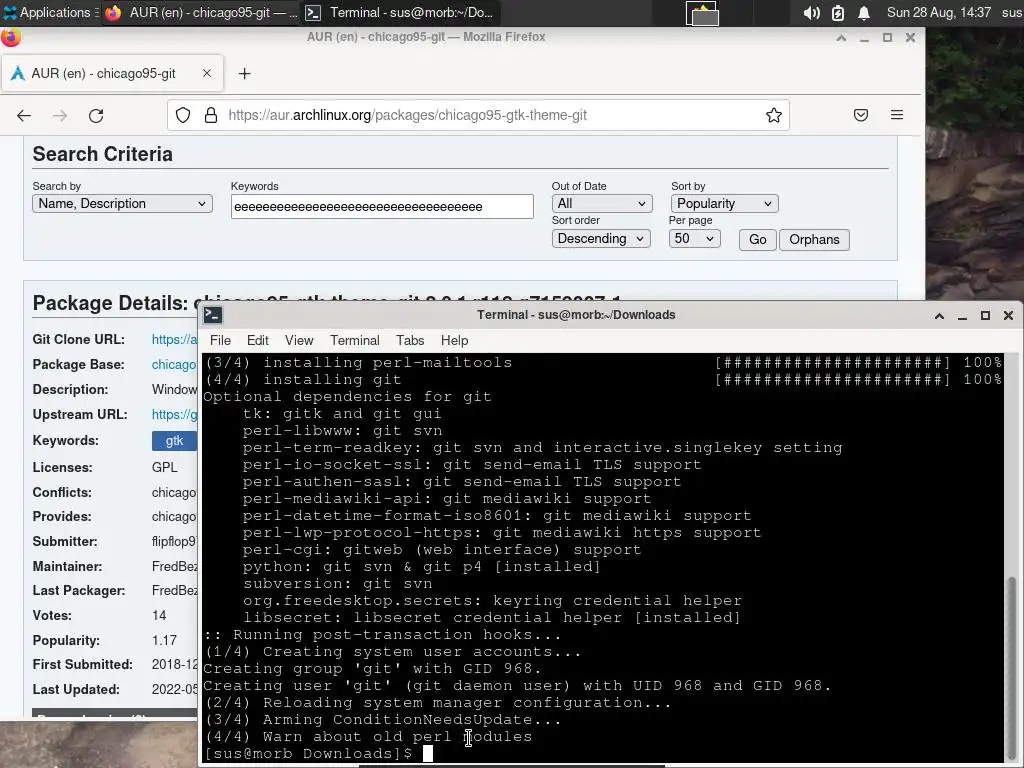The width and height of the screenshot is (1024, 768).
Task: Click the flipflop9 submitter name
Action: pyautogui.click(x=174, y=541)
